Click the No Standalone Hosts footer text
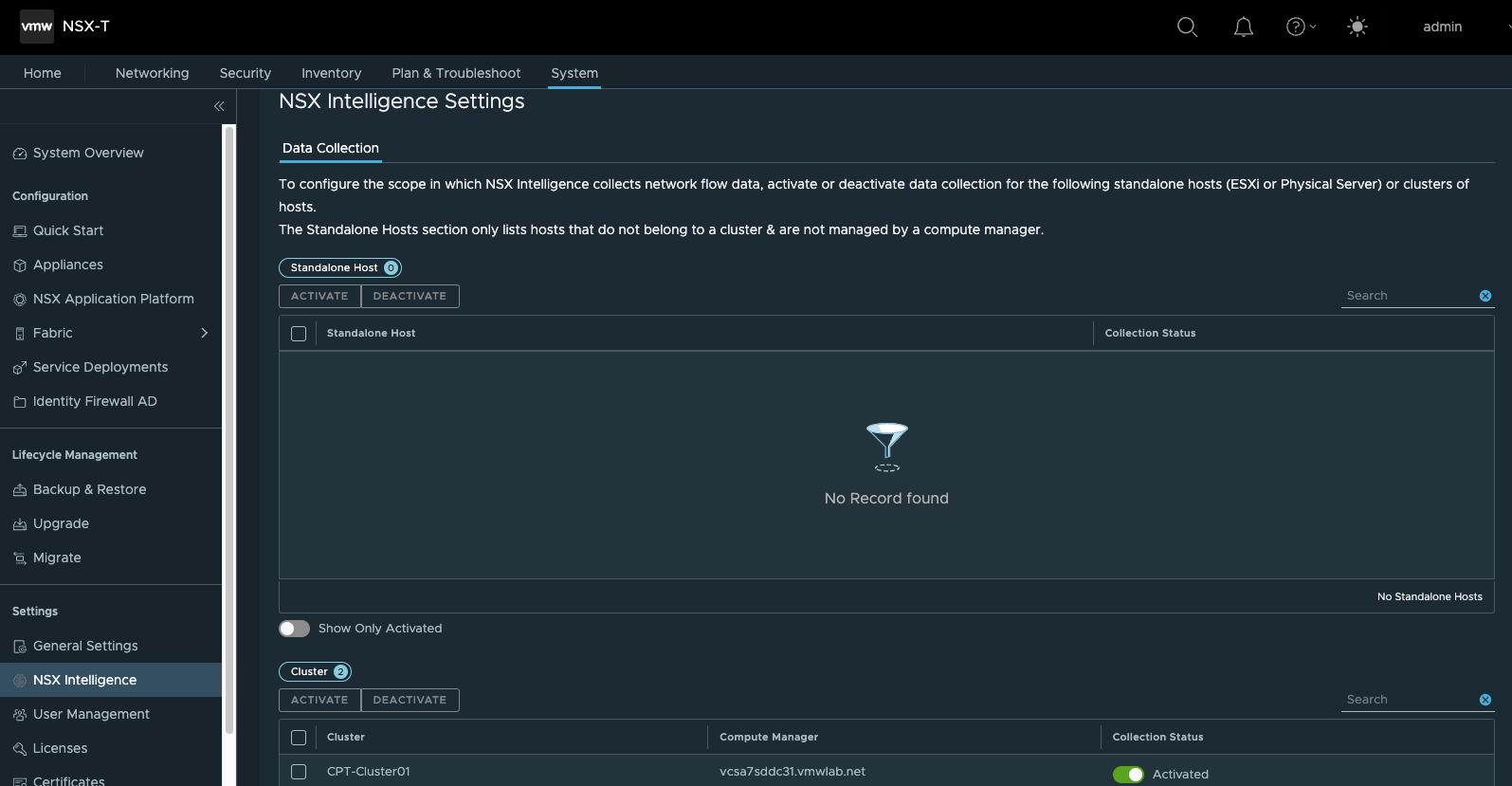 [1430, 596]
